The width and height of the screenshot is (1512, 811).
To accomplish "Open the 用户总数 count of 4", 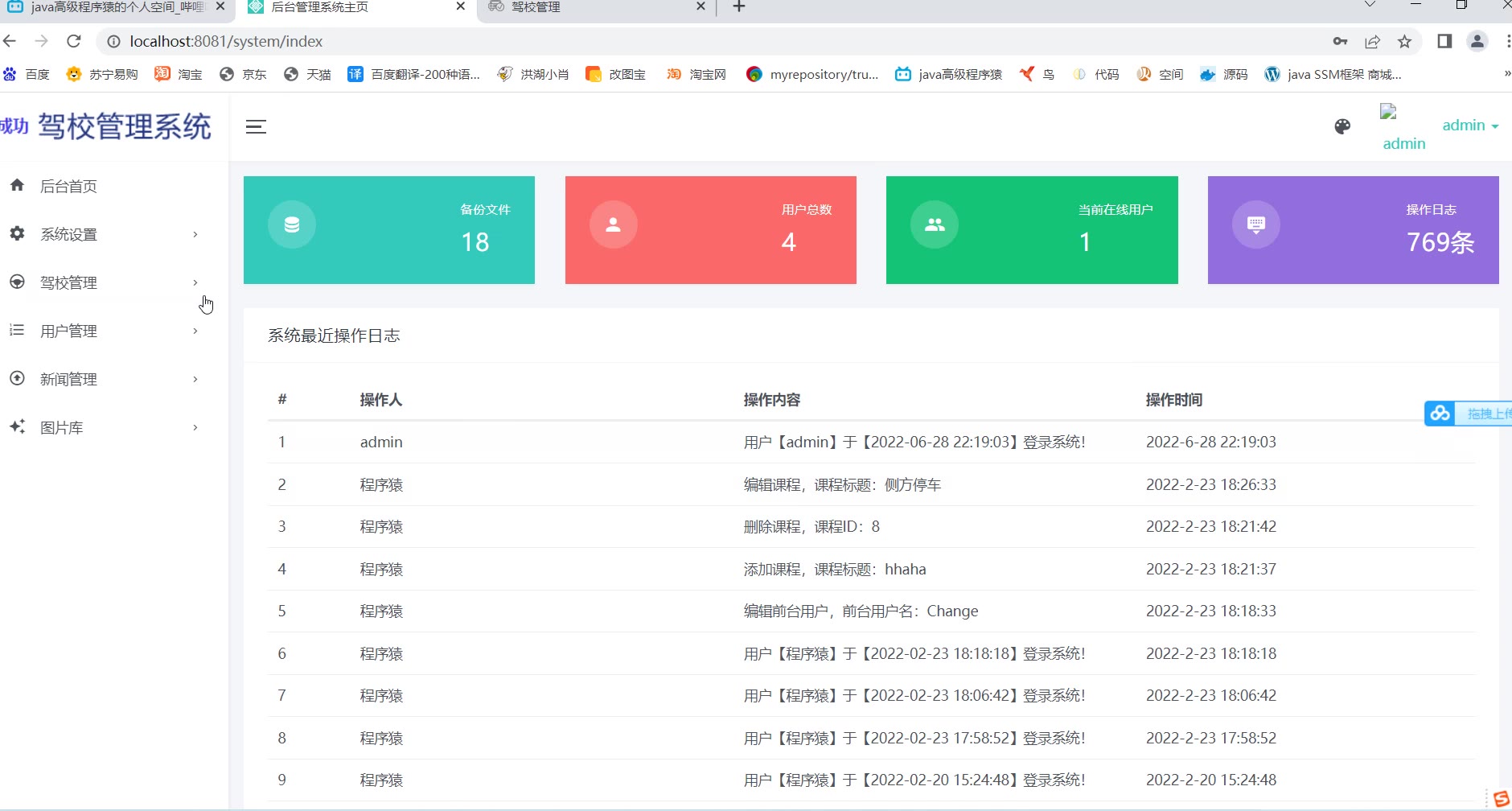I will [x=789, y=242].
